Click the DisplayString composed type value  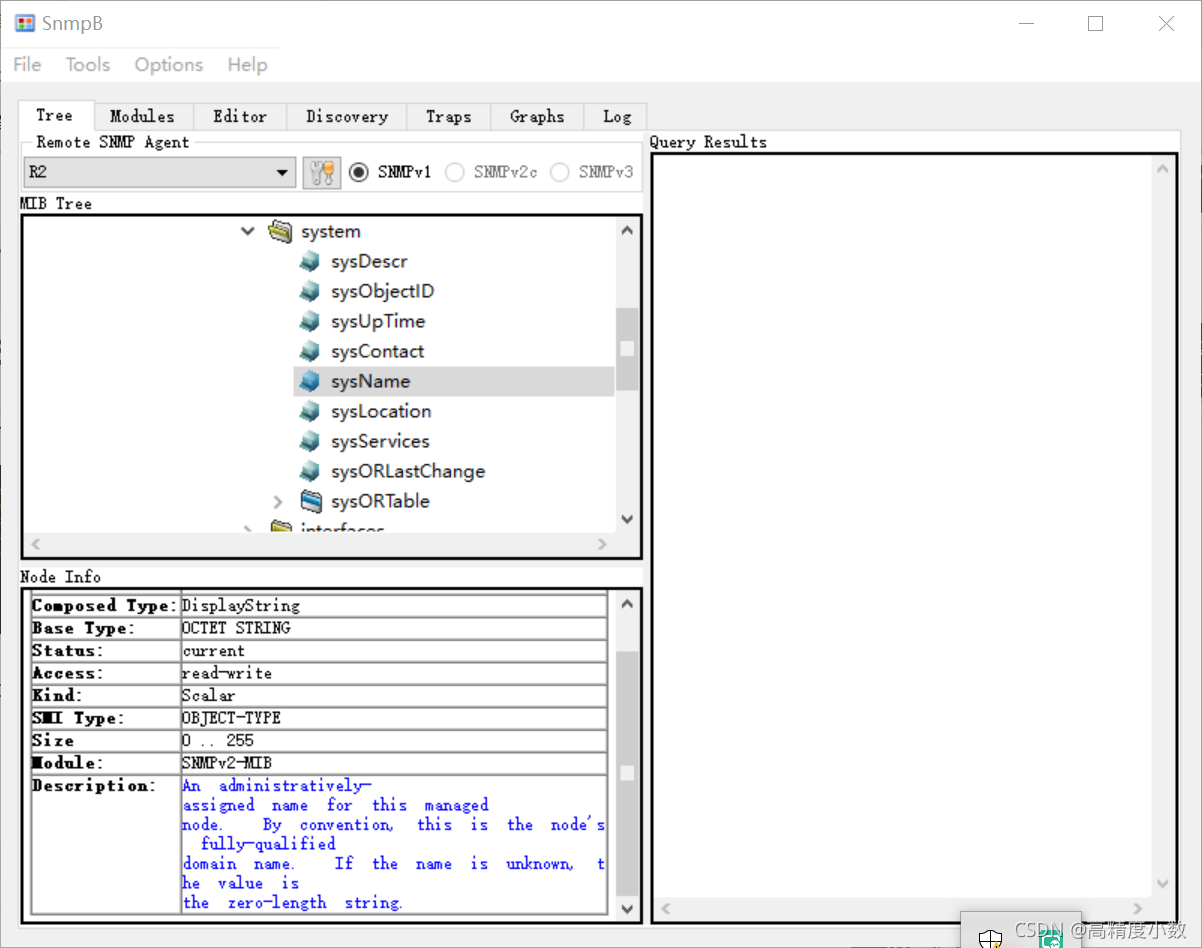[241, 606]
